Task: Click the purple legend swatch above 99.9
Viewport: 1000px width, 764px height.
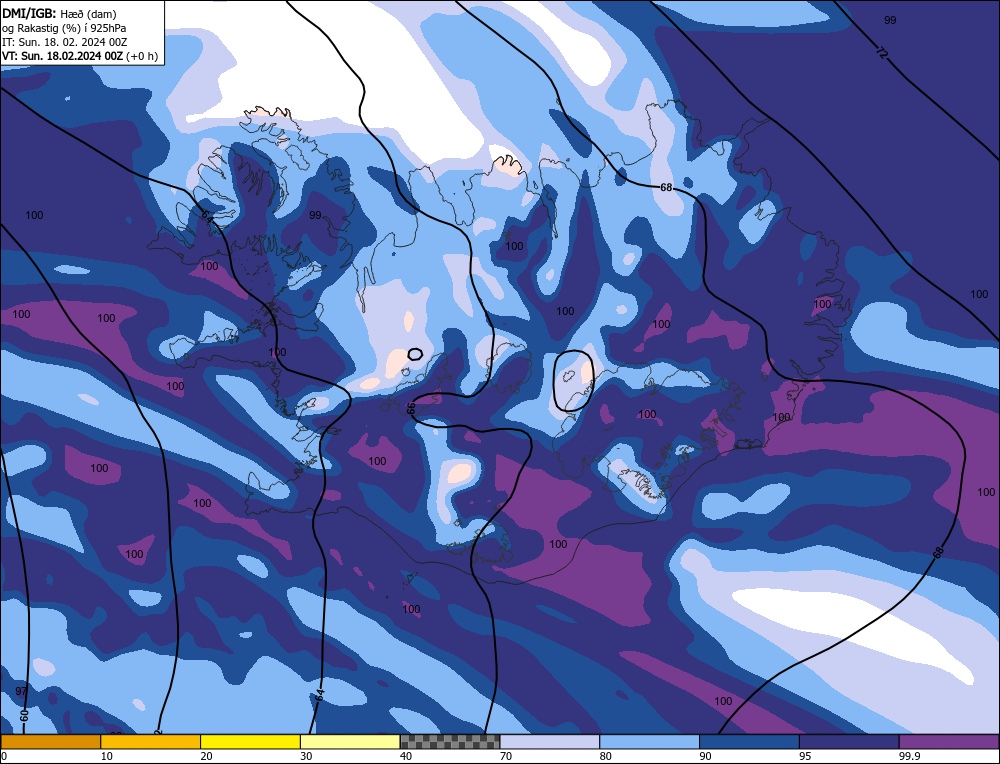Action: [x=949, y=741]
